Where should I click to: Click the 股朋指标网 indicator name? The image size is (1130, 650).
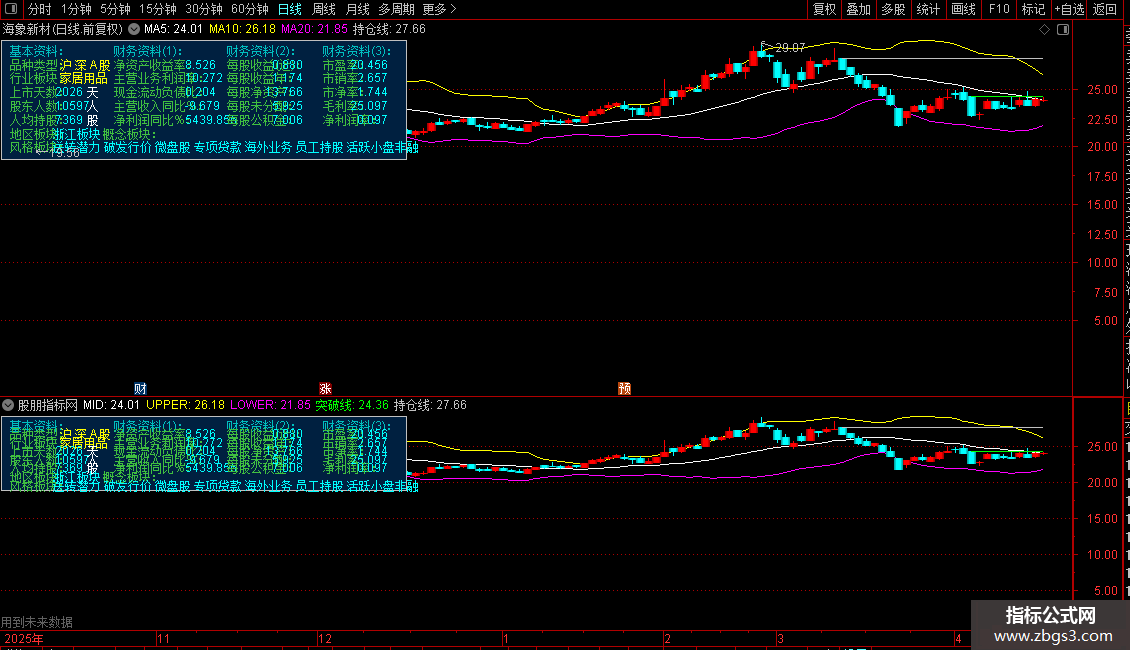click(x=48, y=405)
